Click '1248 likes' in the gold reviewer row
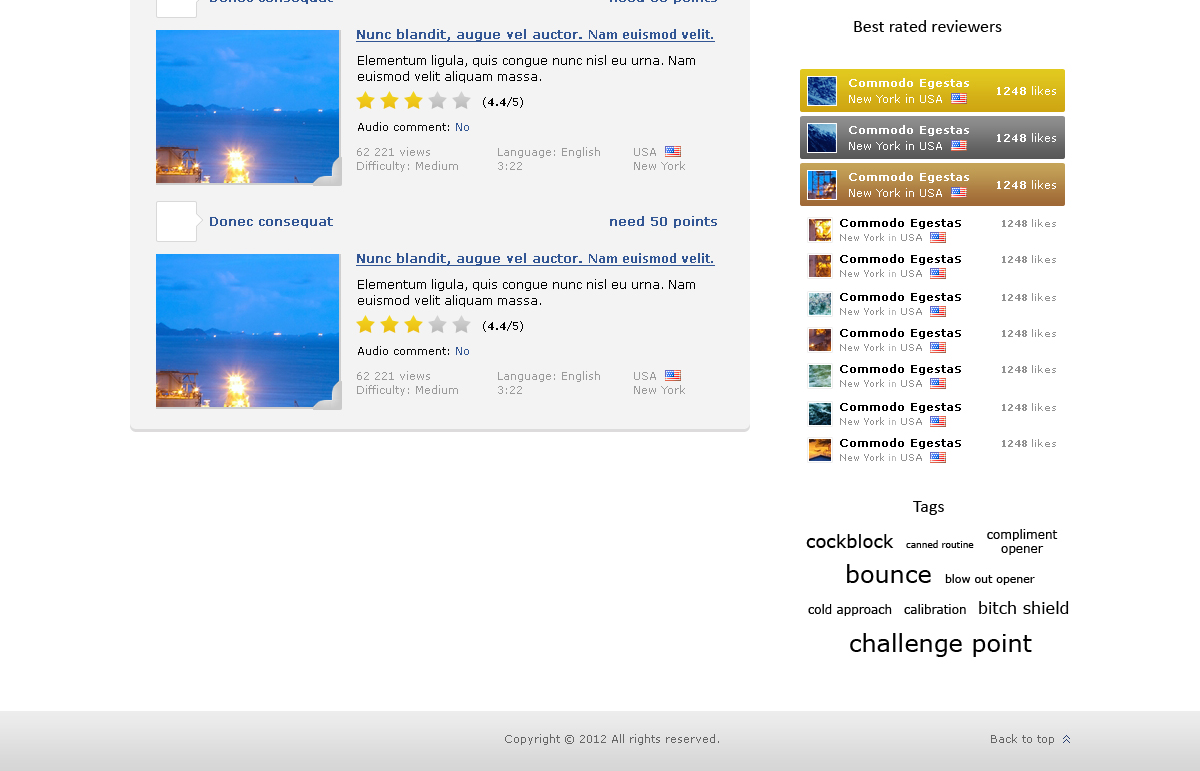This screenshot has width=1200, height=771. 1026,91
